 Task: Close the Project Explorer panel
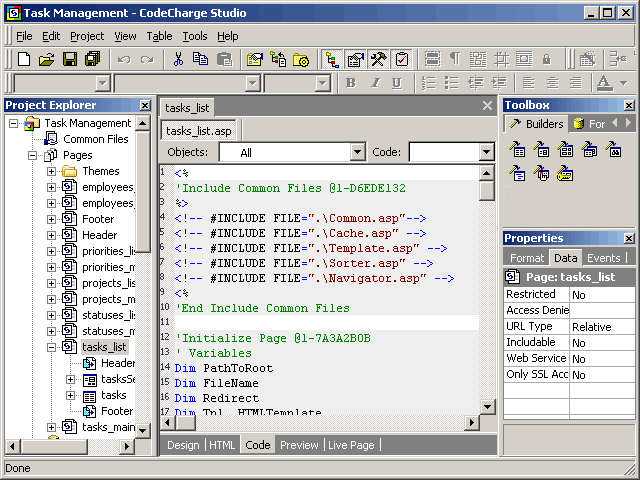[145, 105]
